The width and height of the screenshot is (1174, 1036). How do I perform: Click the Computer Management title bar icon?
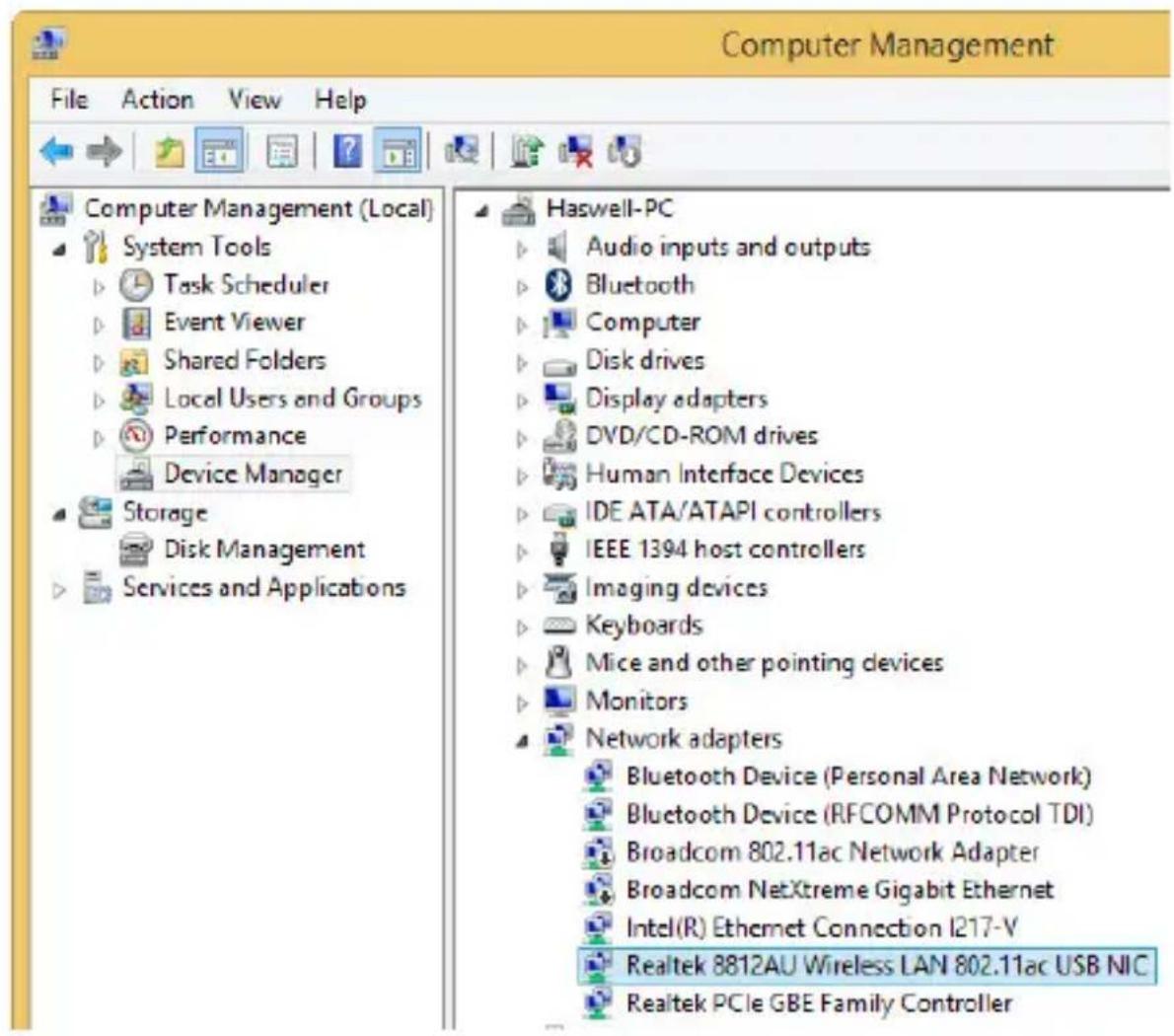click(49, 42)
